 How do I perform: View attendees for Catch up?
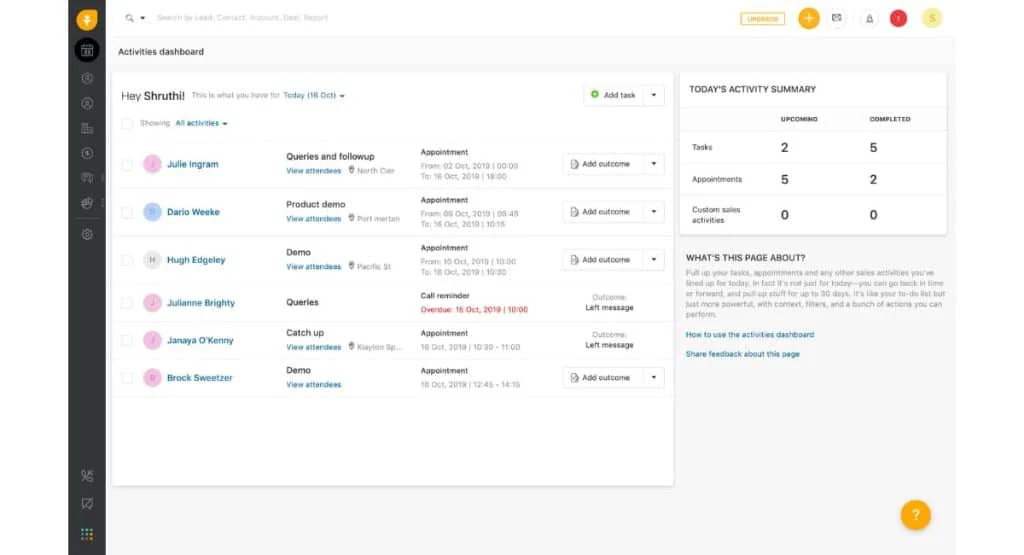[x=313, y=347]
